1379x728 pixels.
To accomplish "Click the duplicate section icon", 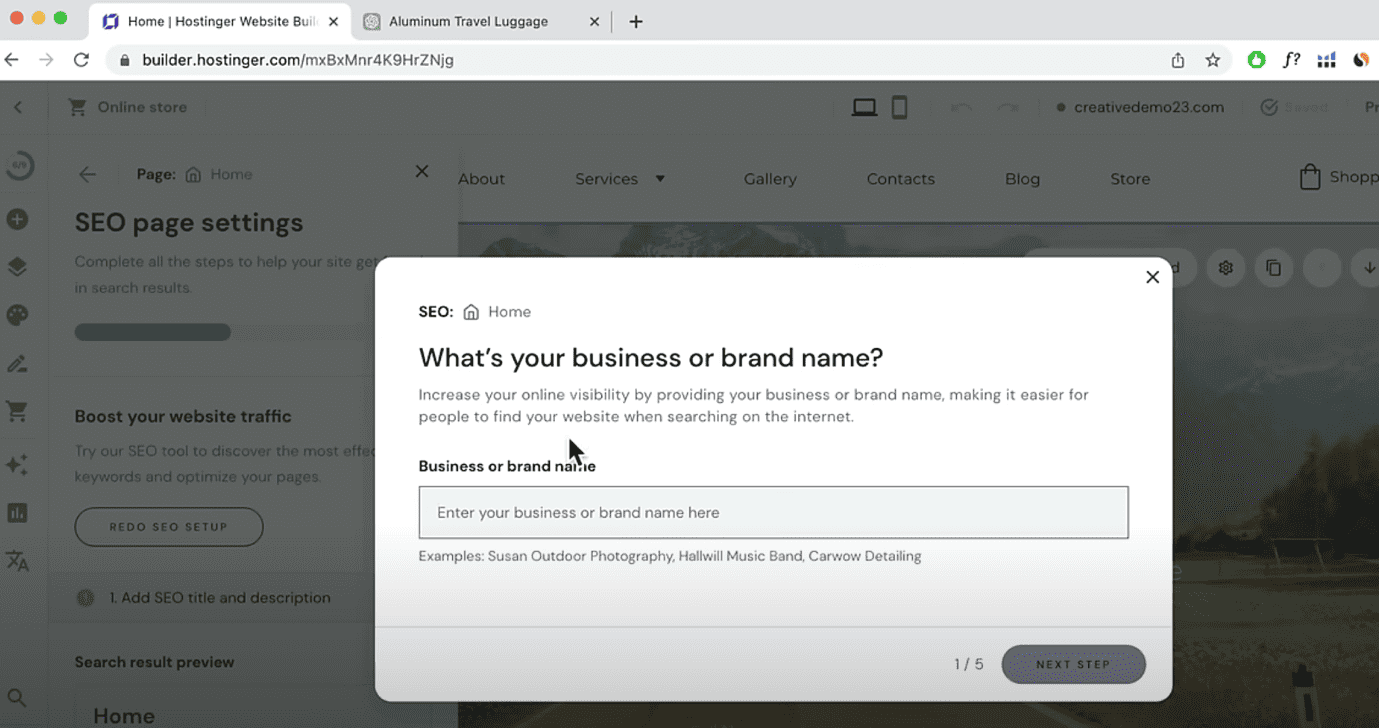I will point(1273,268).
